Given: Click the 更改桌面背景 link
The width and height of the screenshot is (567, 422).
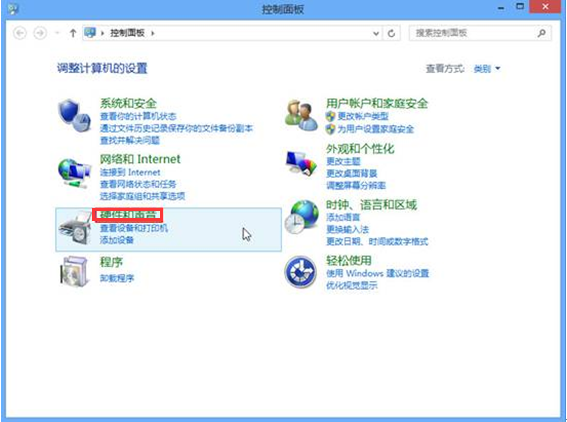Looking at the screenshot, I should [351, 173].
